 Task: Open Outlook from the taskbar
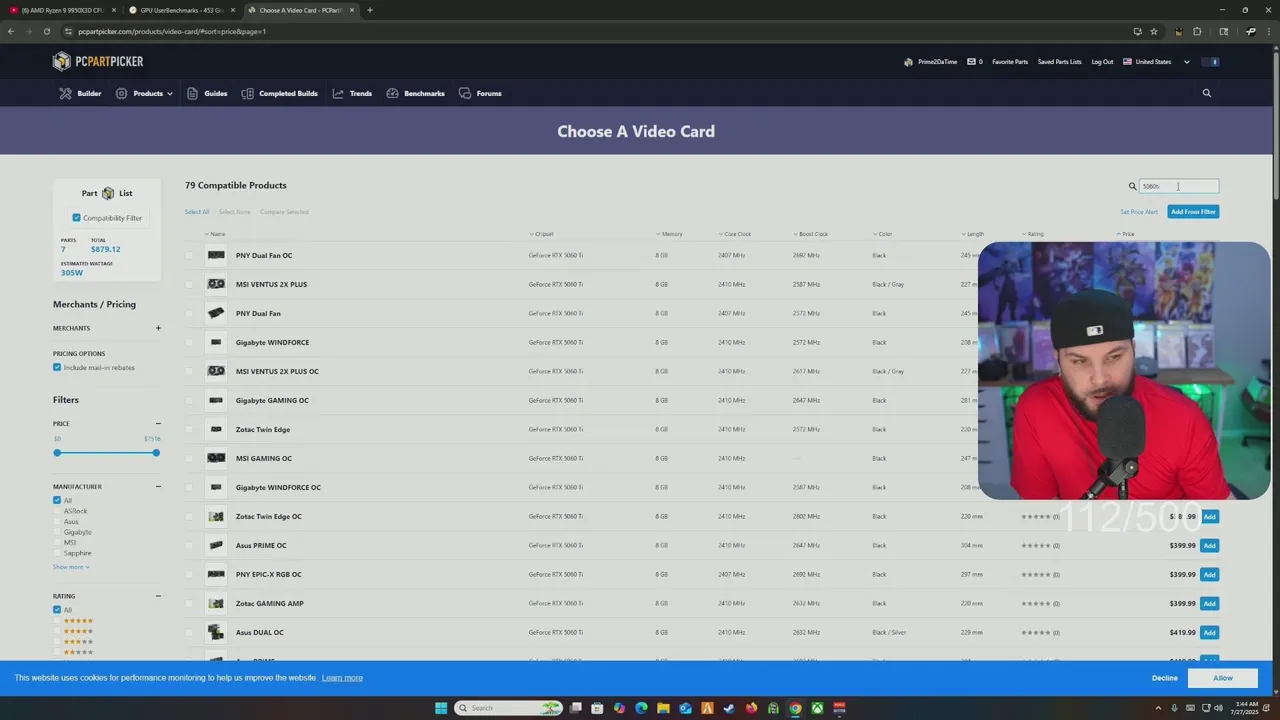pos(685,708)
